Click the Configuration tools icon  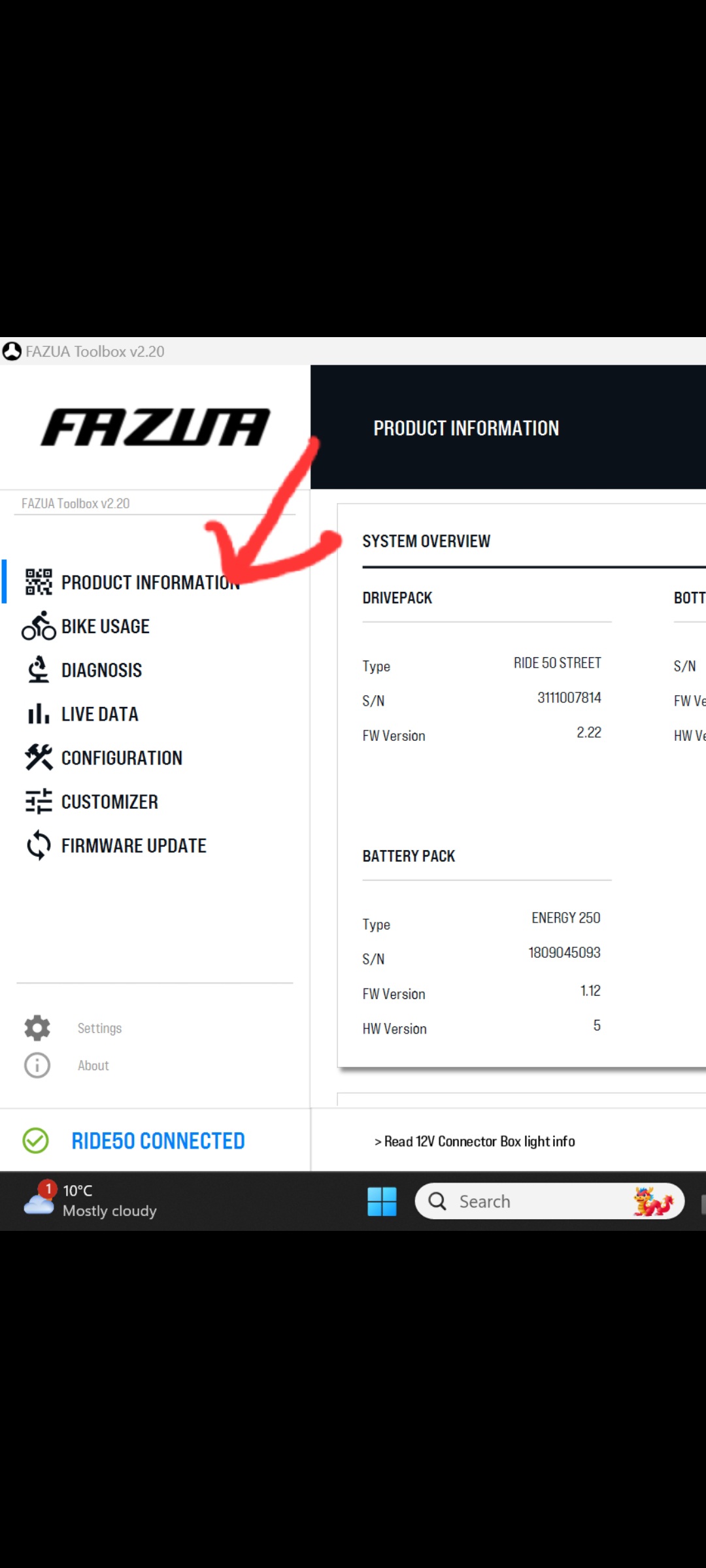(39, 757)
